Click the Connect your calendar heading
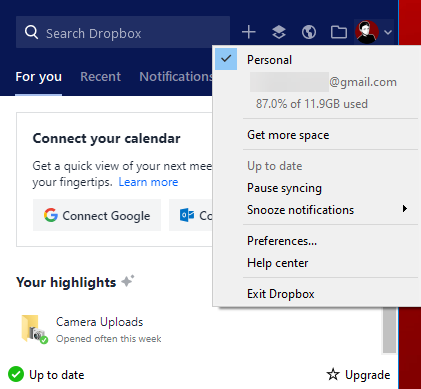The width and height of the screenshot is (421, 389). click(x=106, y=138)
